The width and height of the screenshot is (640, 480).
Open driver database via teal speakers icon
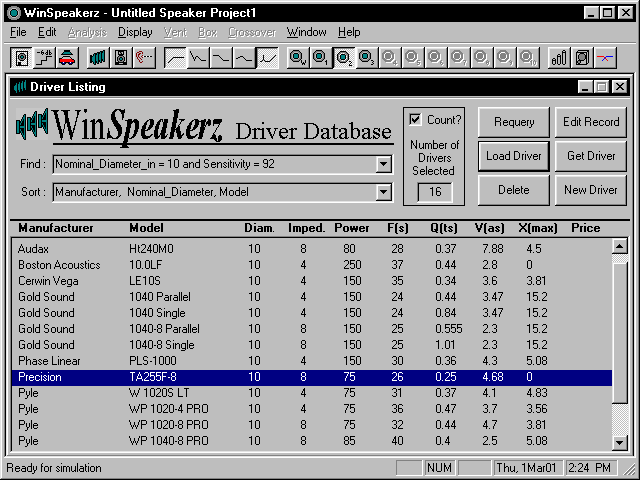click(98, 58)
